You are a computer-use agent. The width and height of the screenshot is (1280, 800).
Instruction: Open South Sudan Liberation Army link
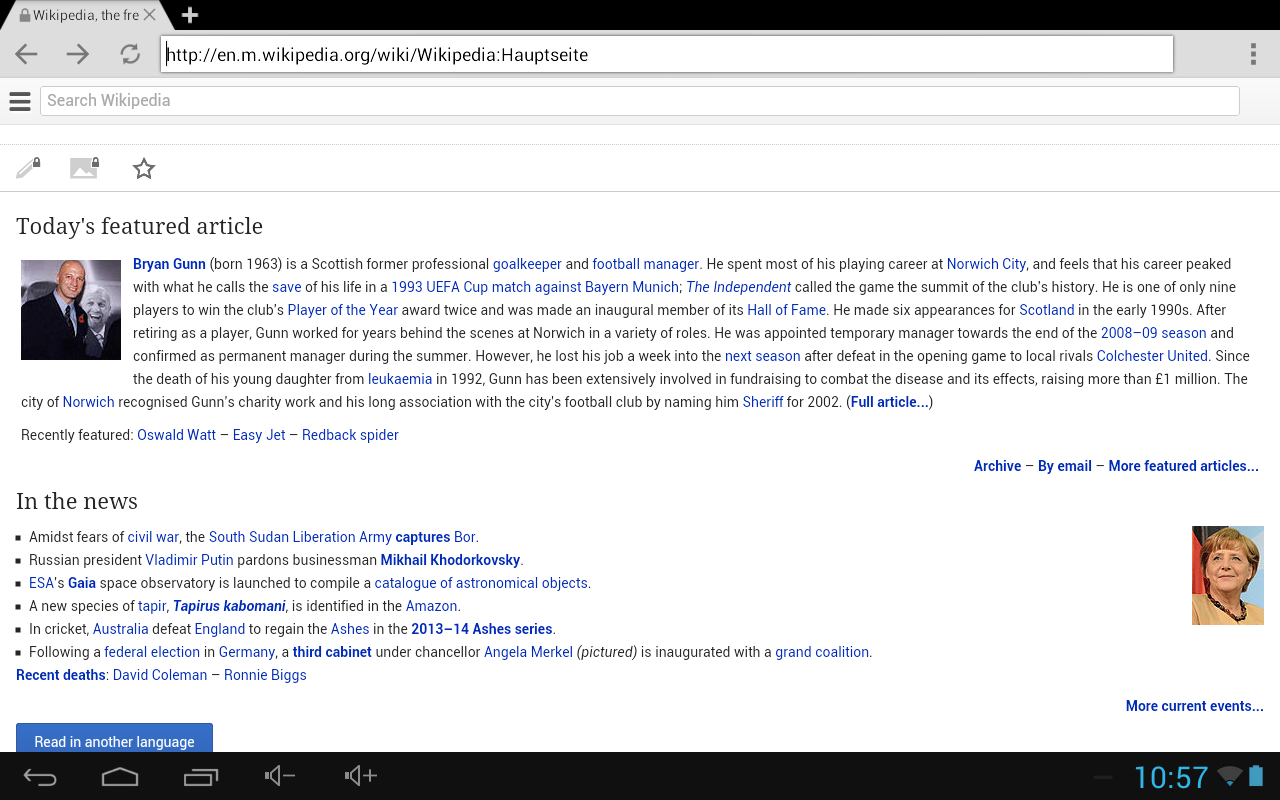pos(300,537)
